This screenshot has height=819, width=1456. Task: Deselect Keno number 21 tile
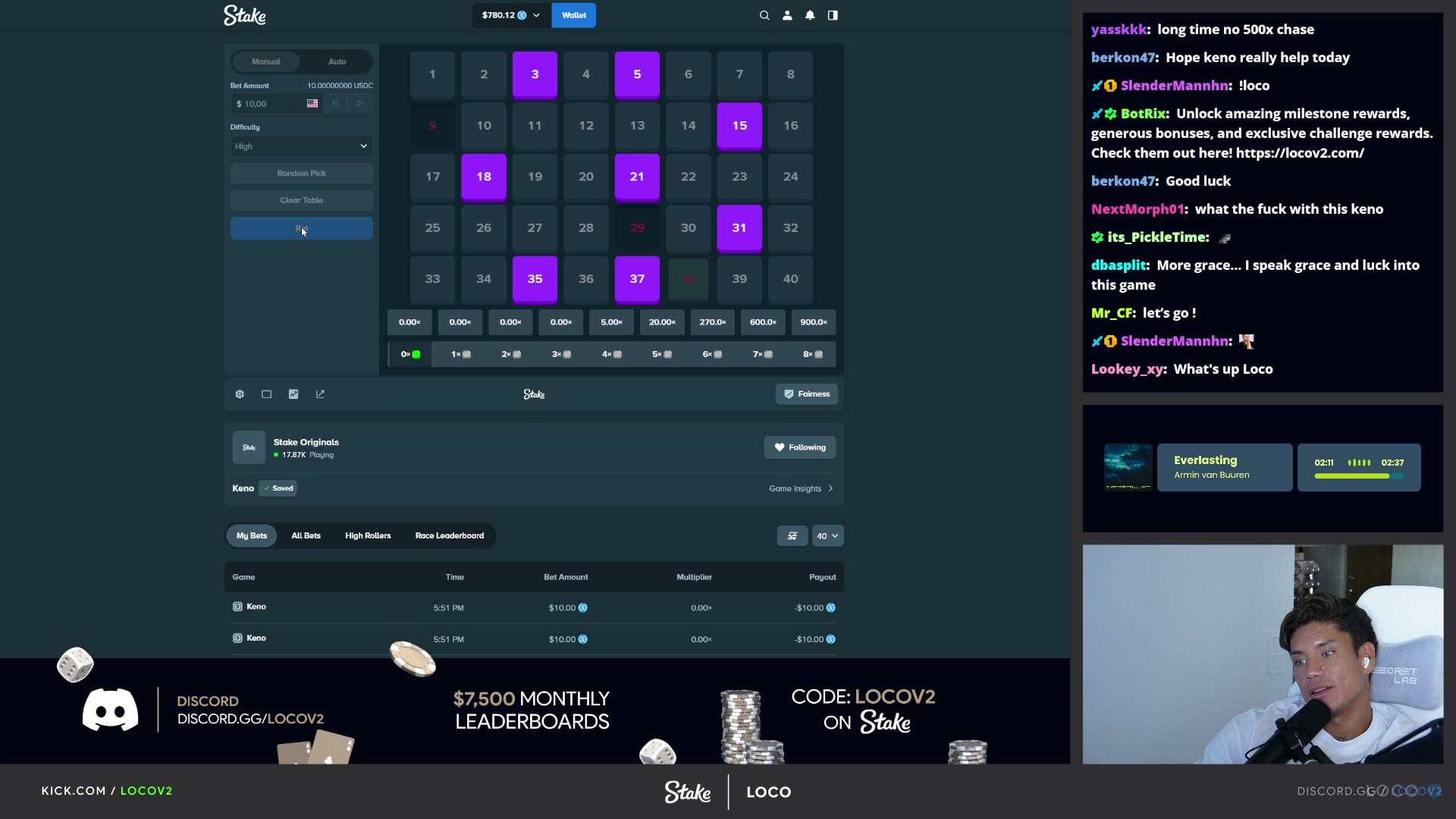637,177
